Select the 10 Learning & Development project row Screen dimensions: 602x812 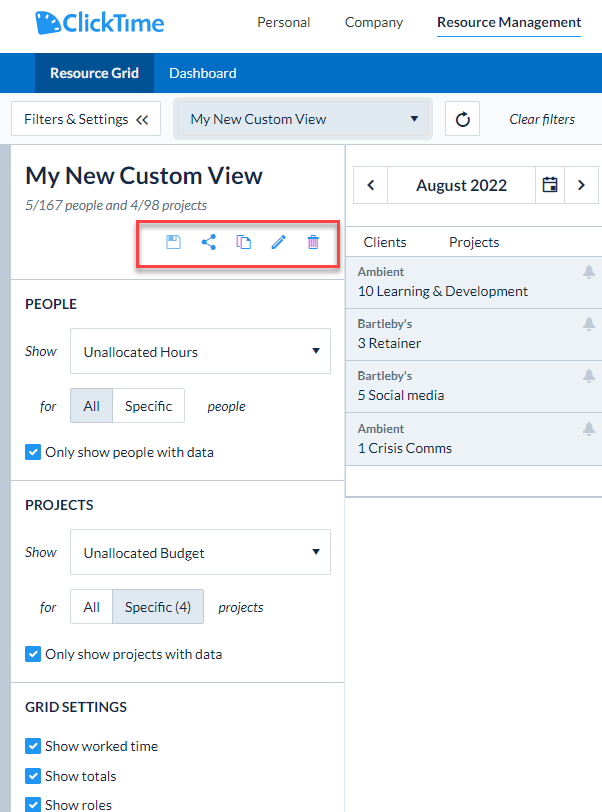pos(474,283)
